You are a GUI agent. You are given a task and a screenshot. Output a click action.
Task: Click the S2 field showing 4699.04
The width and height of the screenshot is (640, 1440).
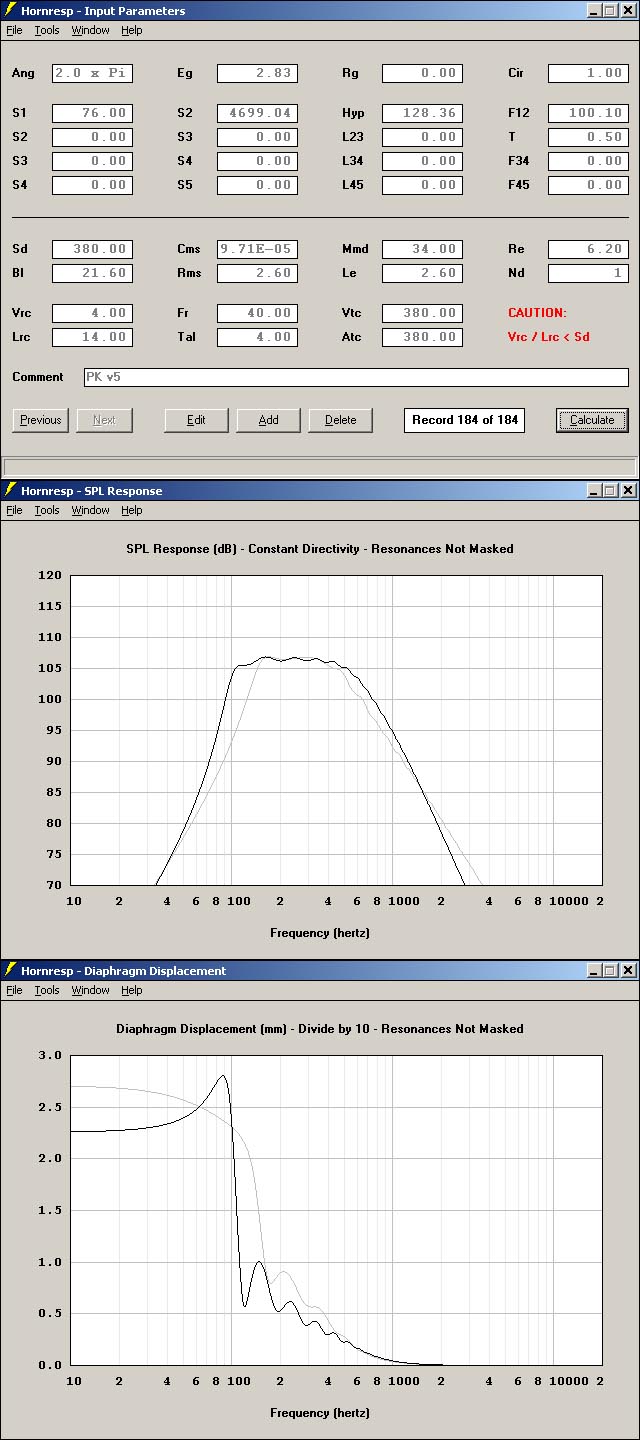tap(257, 113)
